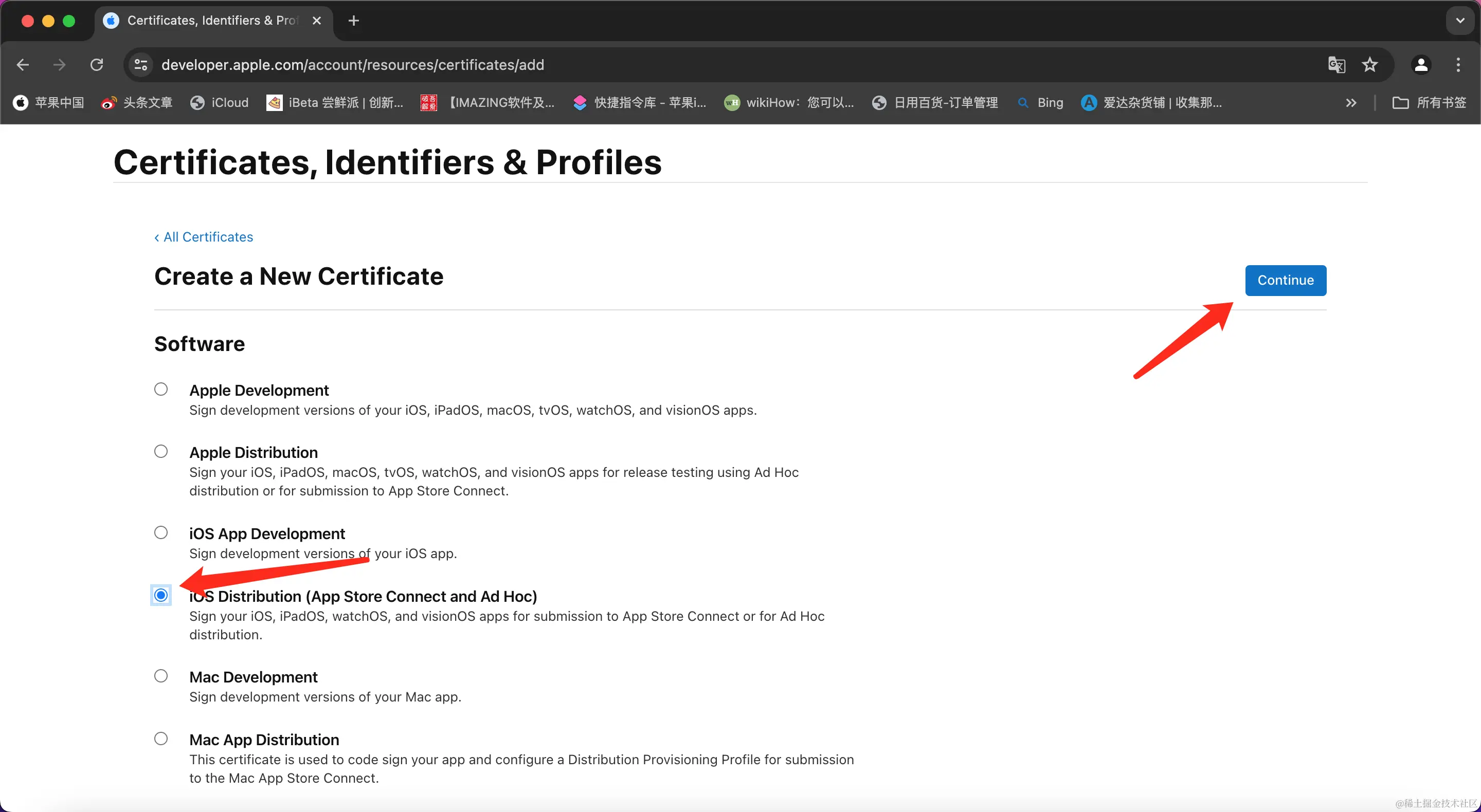The height and width of the screenshot is (812, 1481).
Task: Click the back navigation arrow
Action: [x=23, y=65]
